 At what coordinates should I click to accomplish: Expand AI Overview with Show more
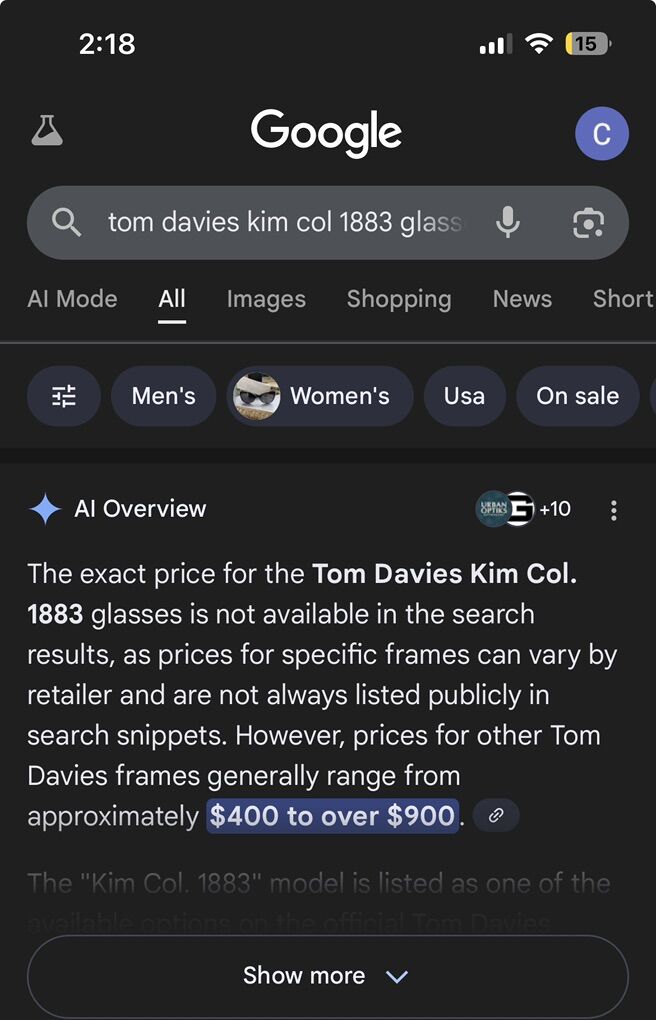point(327,976)
